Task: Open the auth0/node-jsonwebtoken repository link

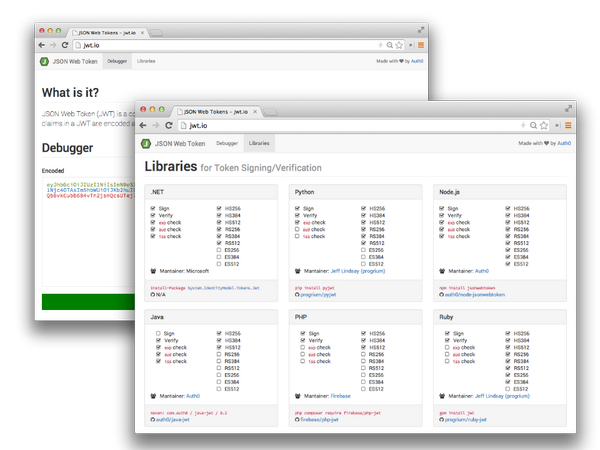Action: (x=475, y=295)
